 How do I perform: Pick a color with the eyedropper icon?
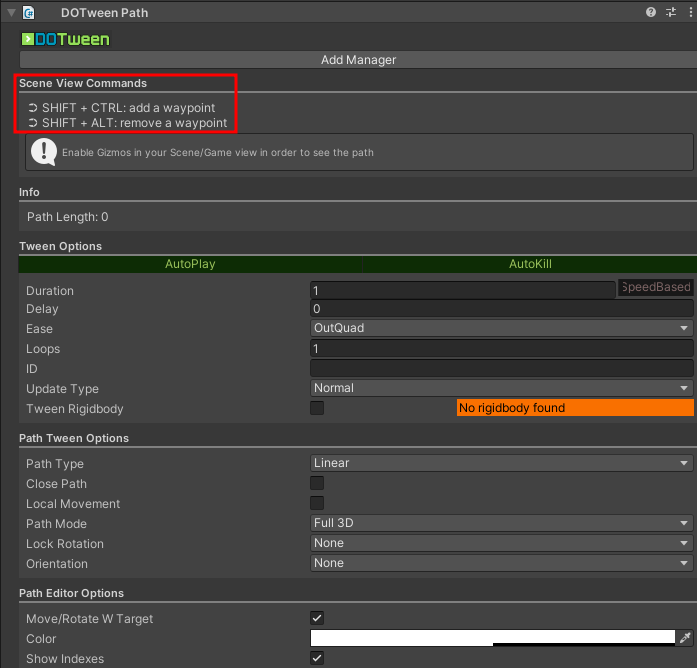[685, 638]
